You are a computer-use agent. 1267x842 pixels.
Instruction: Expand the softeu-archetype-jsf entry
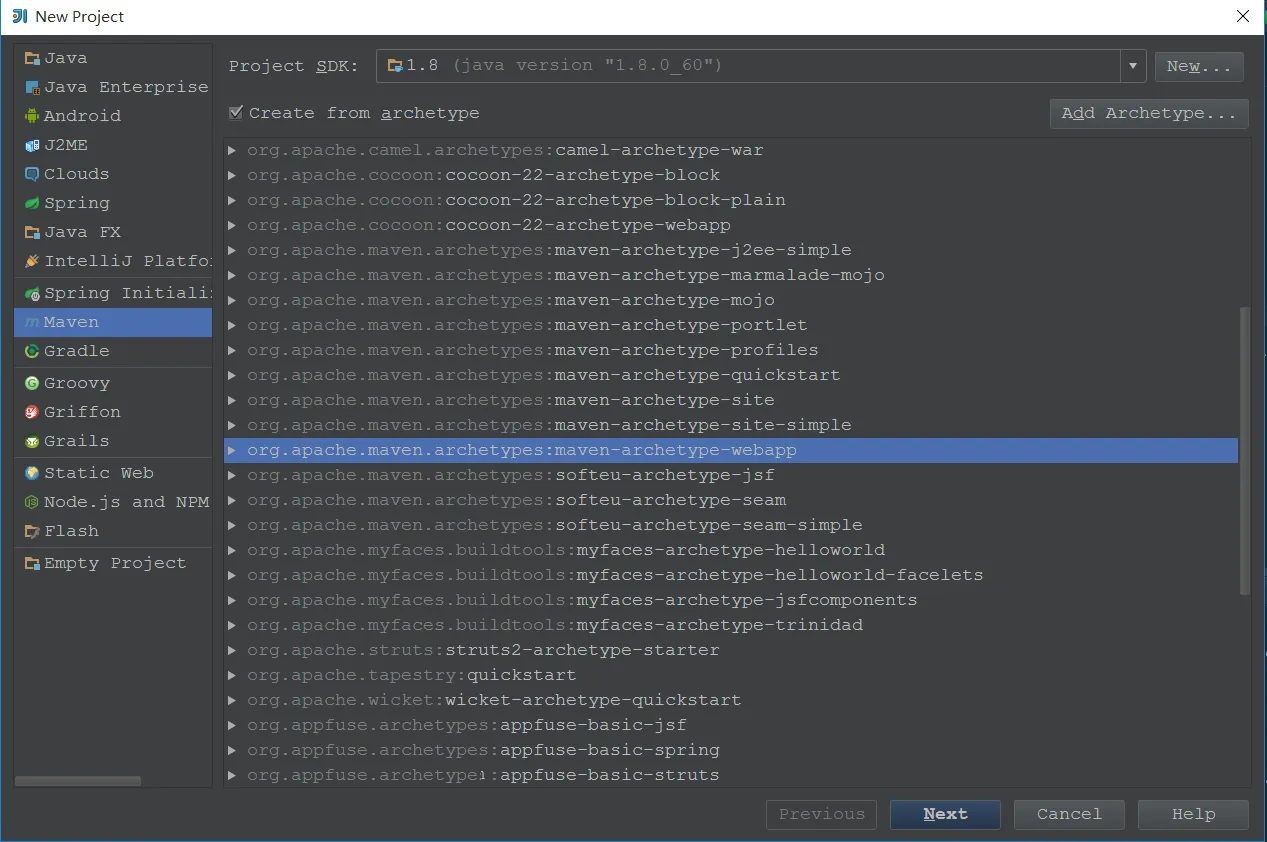click(x=232, y=475)
